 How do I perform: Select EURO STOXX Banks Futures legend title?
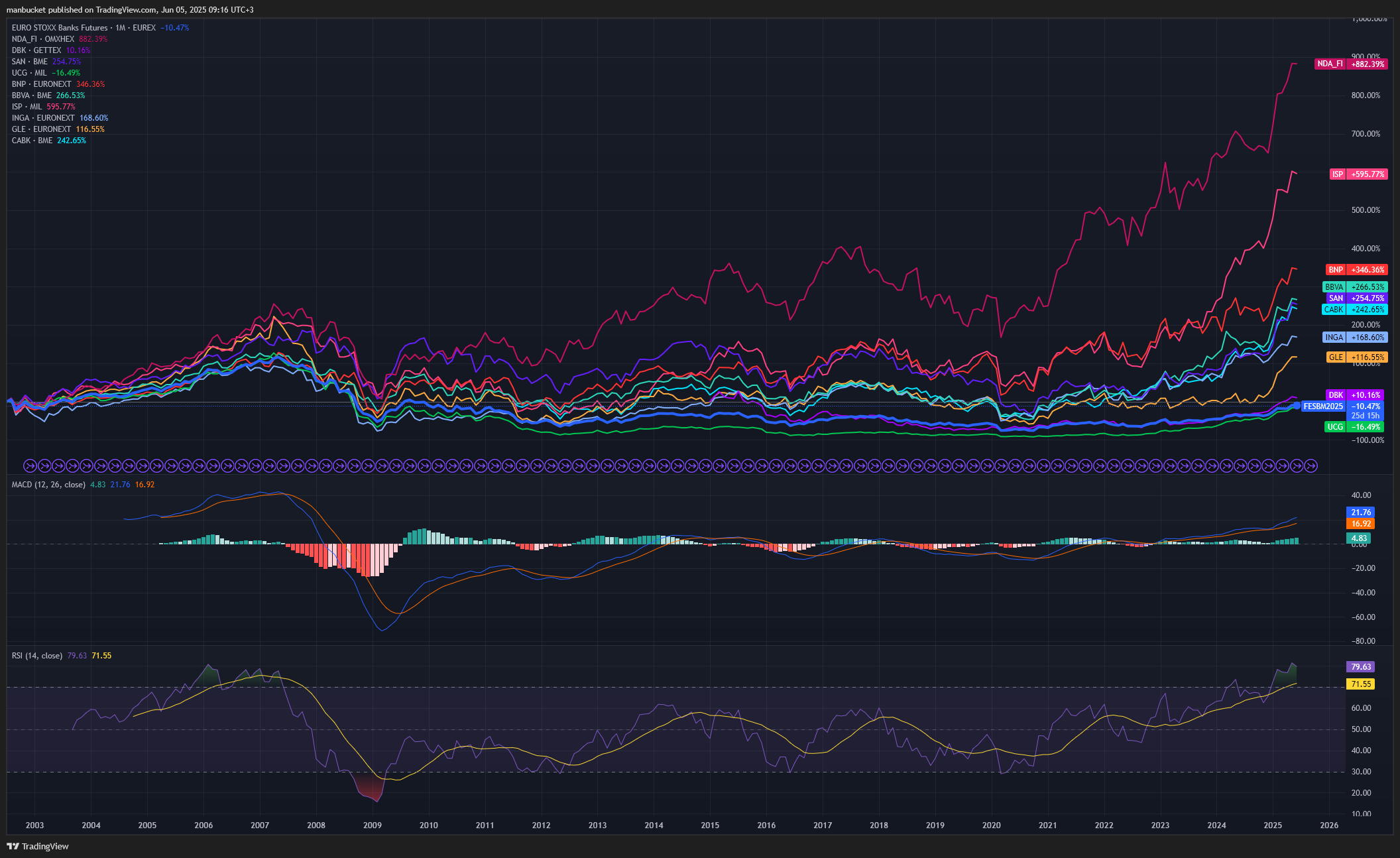pyautogui.click(x=60, y=28)
